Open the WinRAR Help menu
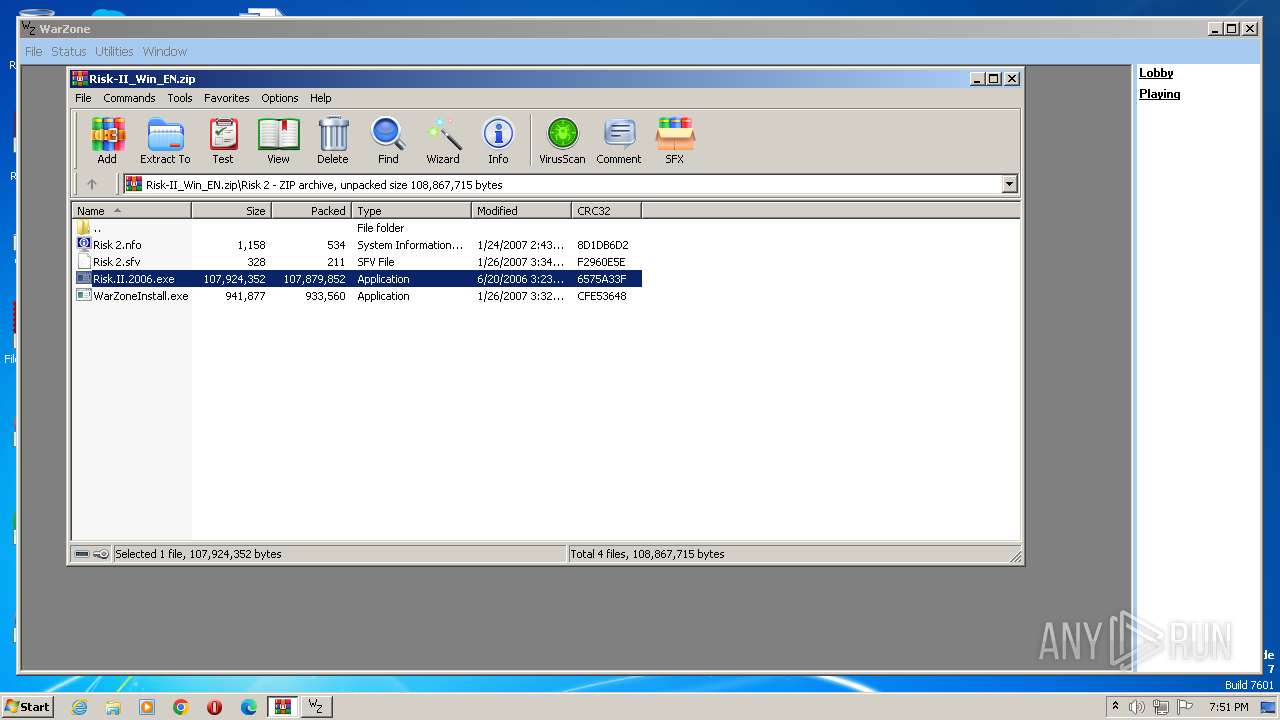Viewport: 1280px width, 720px height. [x=320, y=98]
